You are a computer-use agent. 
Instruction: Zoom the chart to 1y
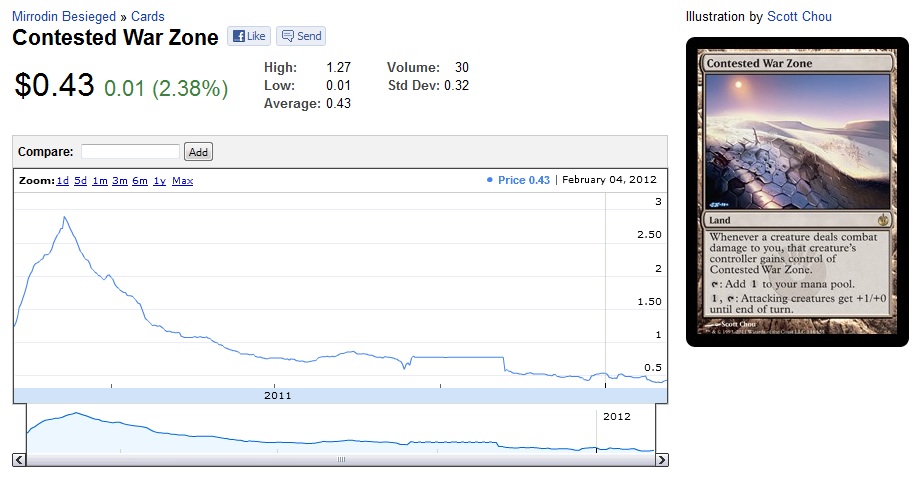(x=159, y=181)
